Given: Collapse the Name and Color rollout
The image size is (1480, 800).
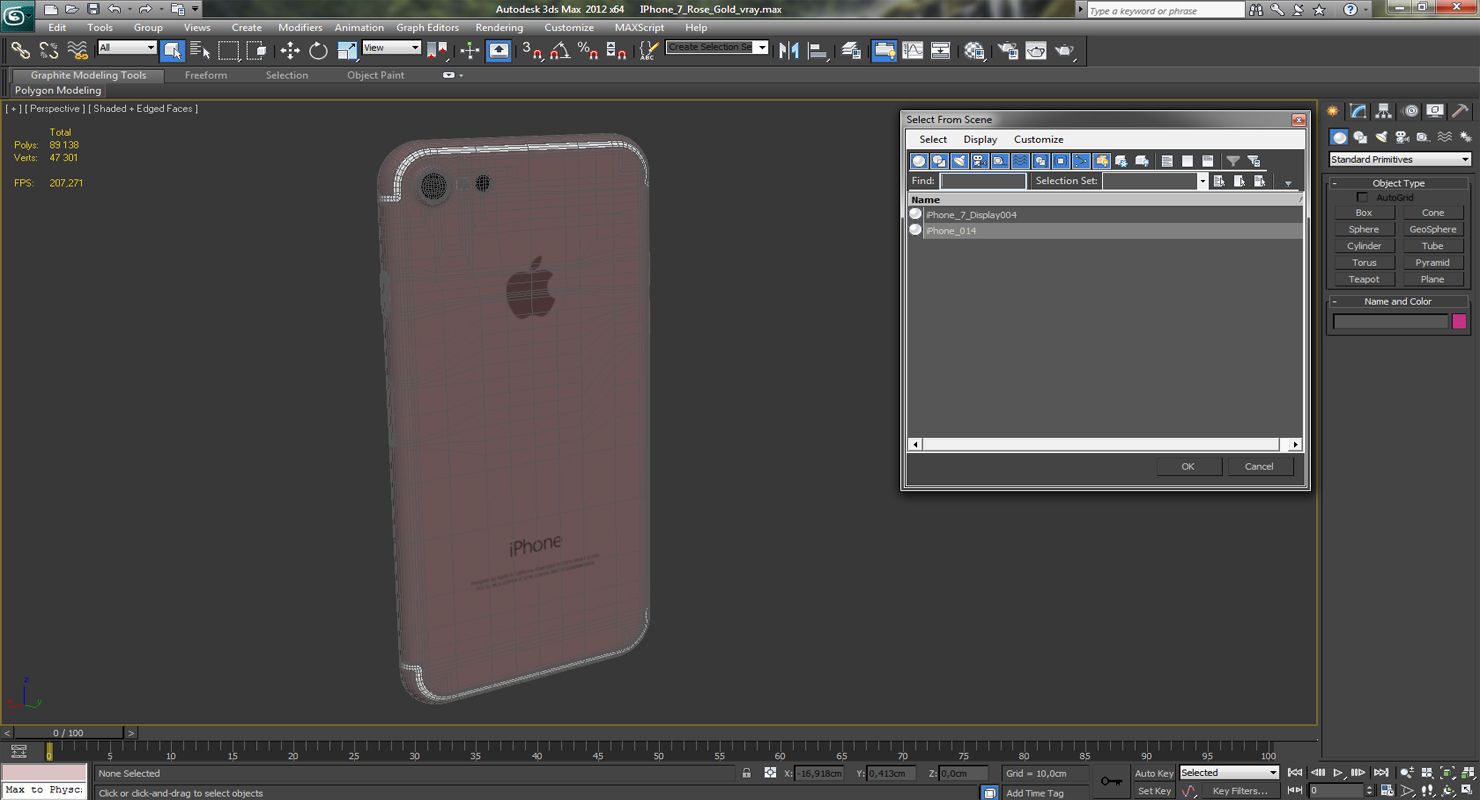Looking at the screenshot, I should tap(1398, 301).
